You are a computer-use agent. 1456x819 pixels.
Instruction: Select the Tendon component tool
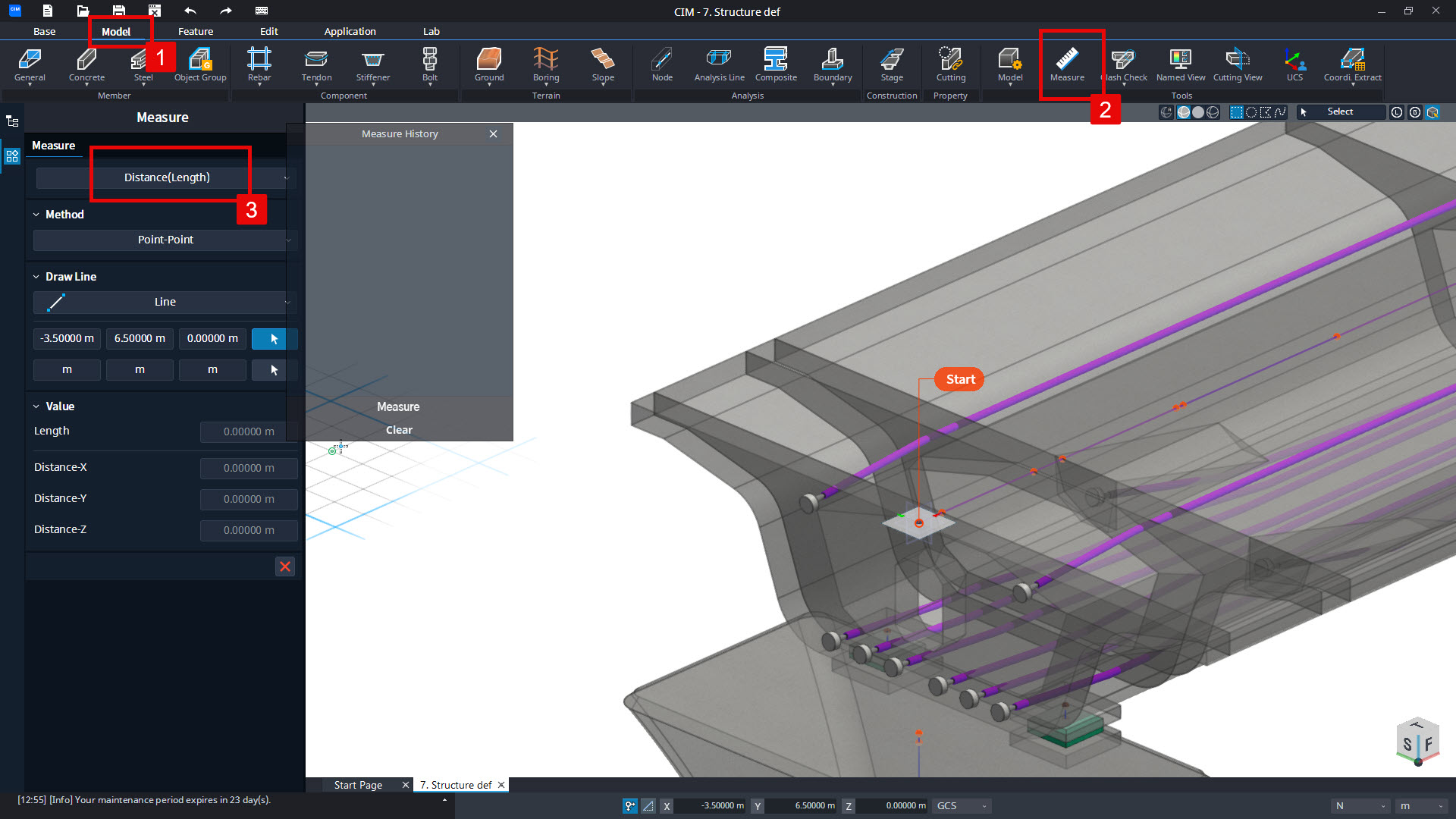316,64
